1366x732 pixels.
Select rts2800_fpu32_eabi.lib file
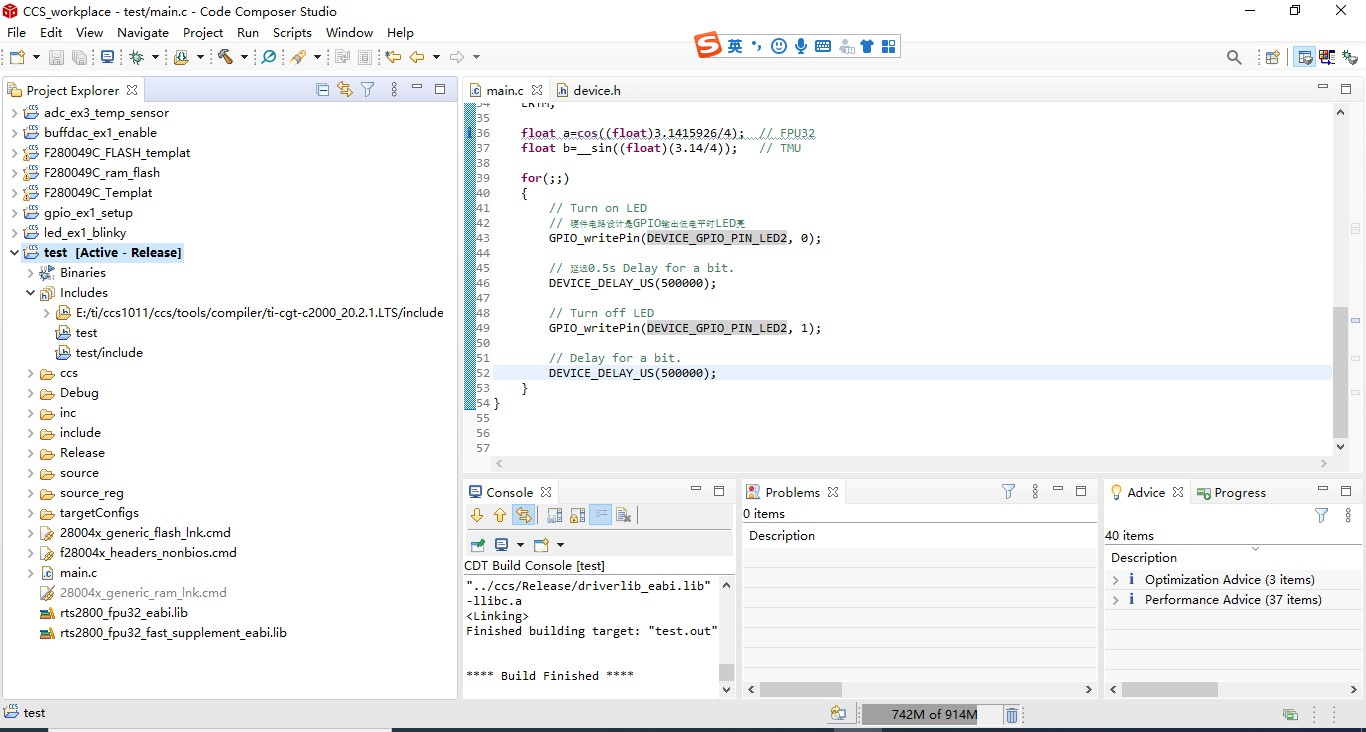tap(124, 613)
